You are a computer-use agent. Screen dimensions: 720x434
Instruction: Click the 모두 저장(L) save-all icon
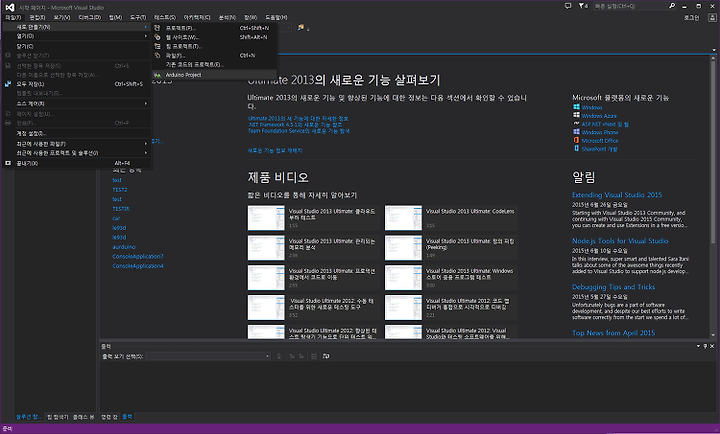point(8,84)
